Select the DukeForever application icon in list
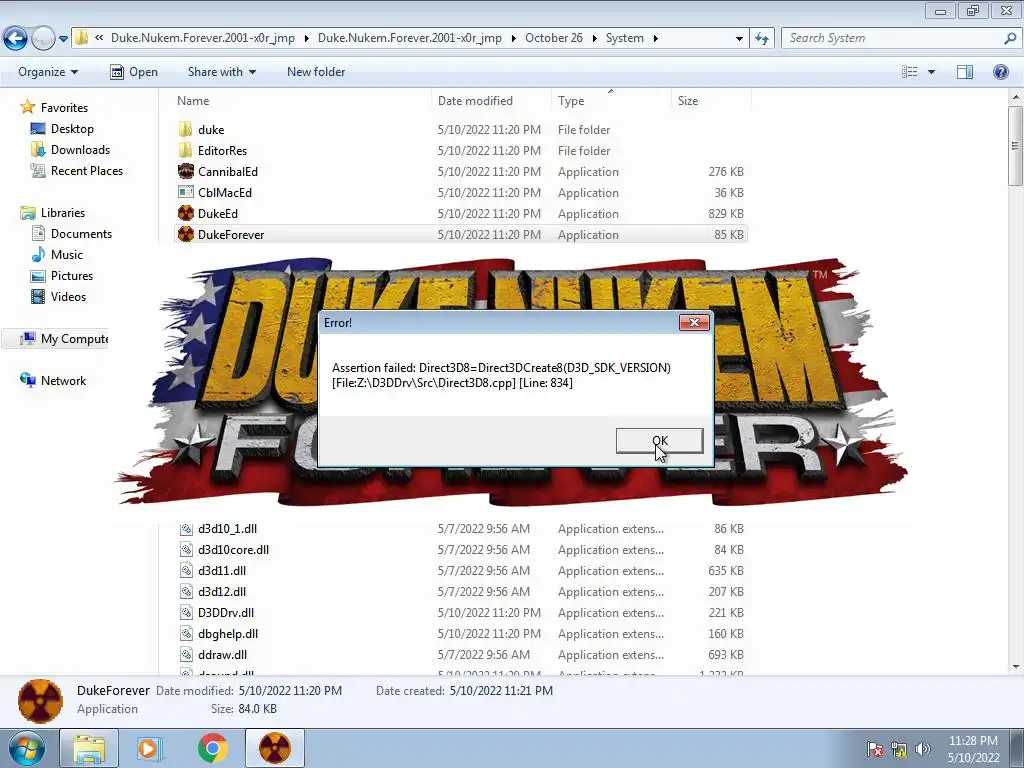The image size is (1024, 768). [x=186, y=234]
